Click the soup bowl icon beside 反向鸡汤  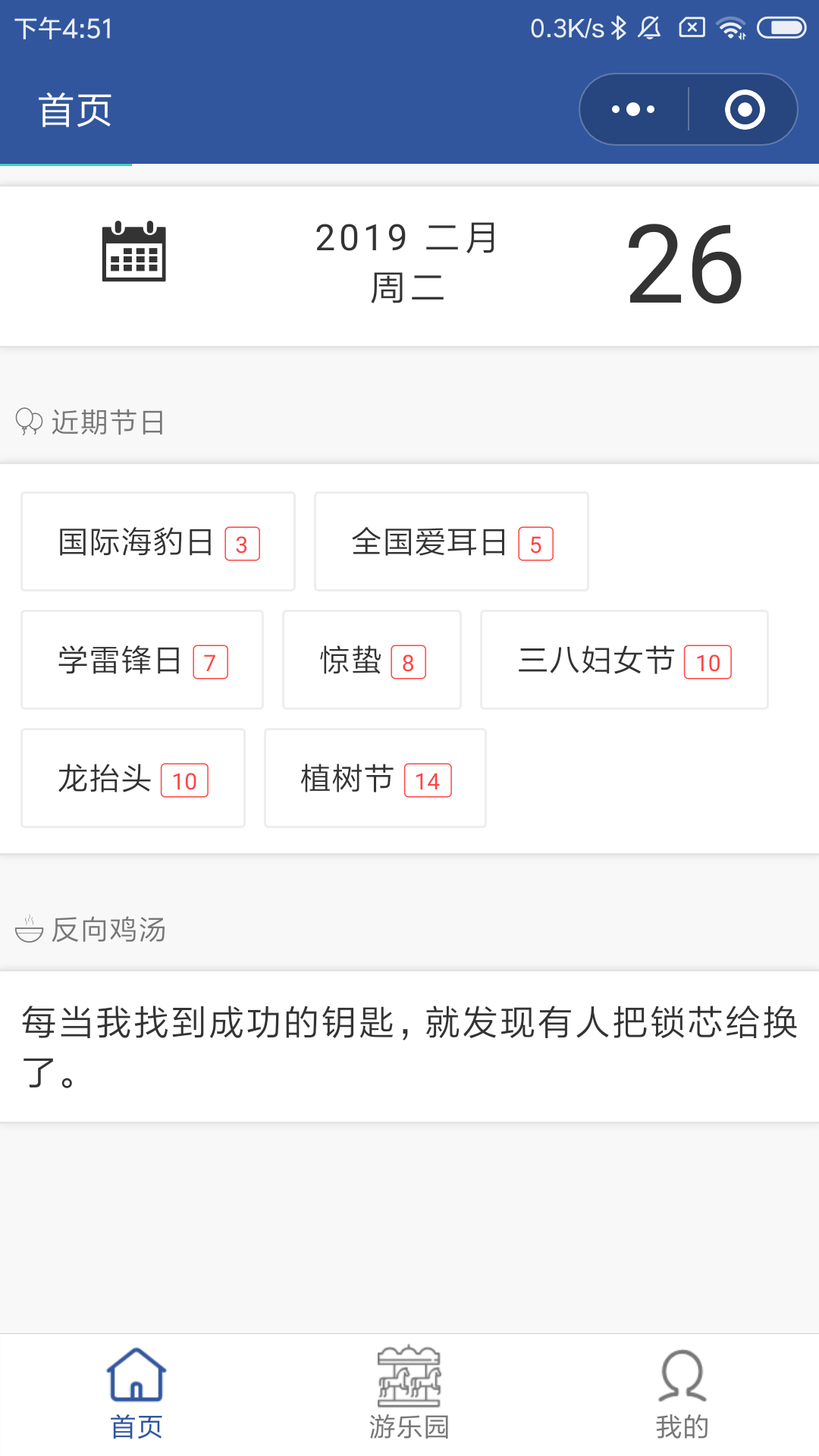(30, 929)
